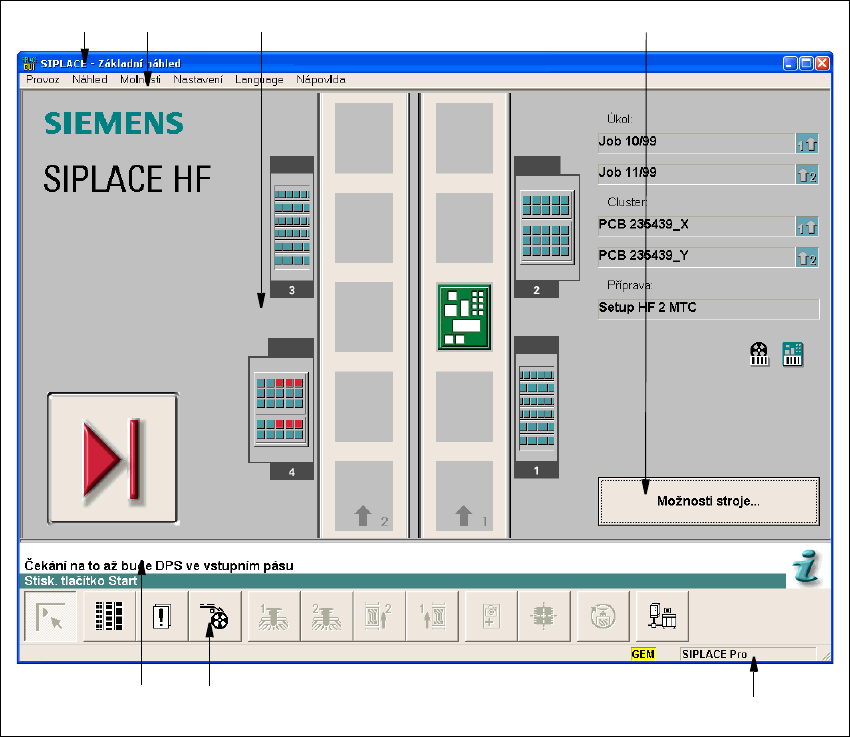Click the teal feeder setup icon at right
This screenshot has height=737, width=850.
coord(793,354)
